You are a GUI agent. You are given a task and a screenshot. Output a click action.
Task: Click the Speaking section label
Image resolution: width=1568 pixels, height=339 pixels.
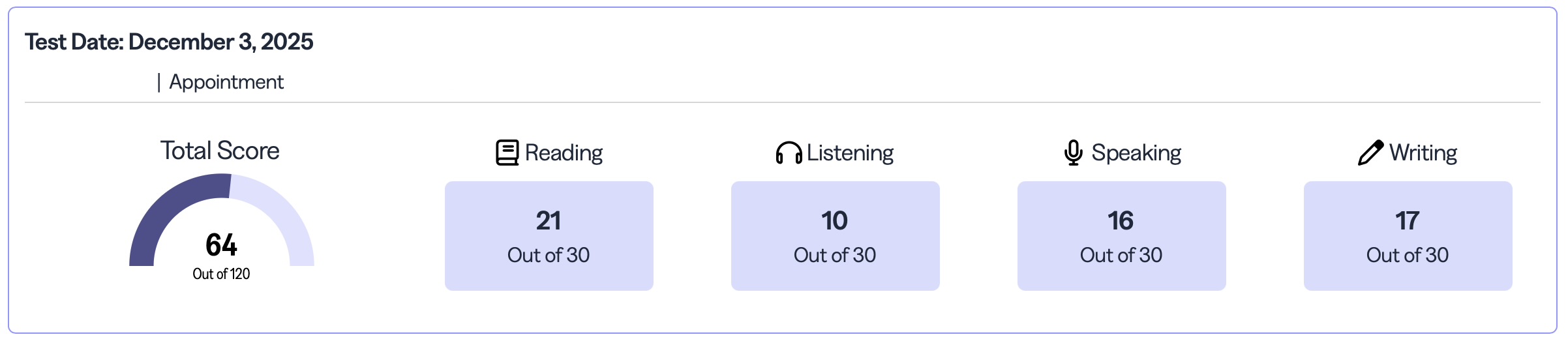click(1136, 153)
